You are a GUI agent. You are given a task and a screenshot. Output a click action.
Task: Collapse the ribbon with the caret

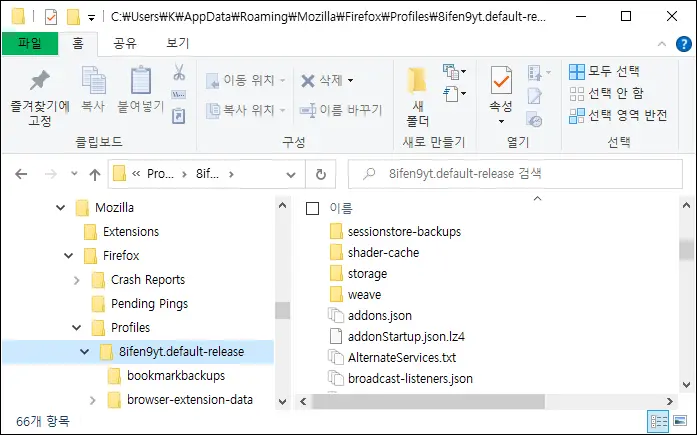click(662, 44)
